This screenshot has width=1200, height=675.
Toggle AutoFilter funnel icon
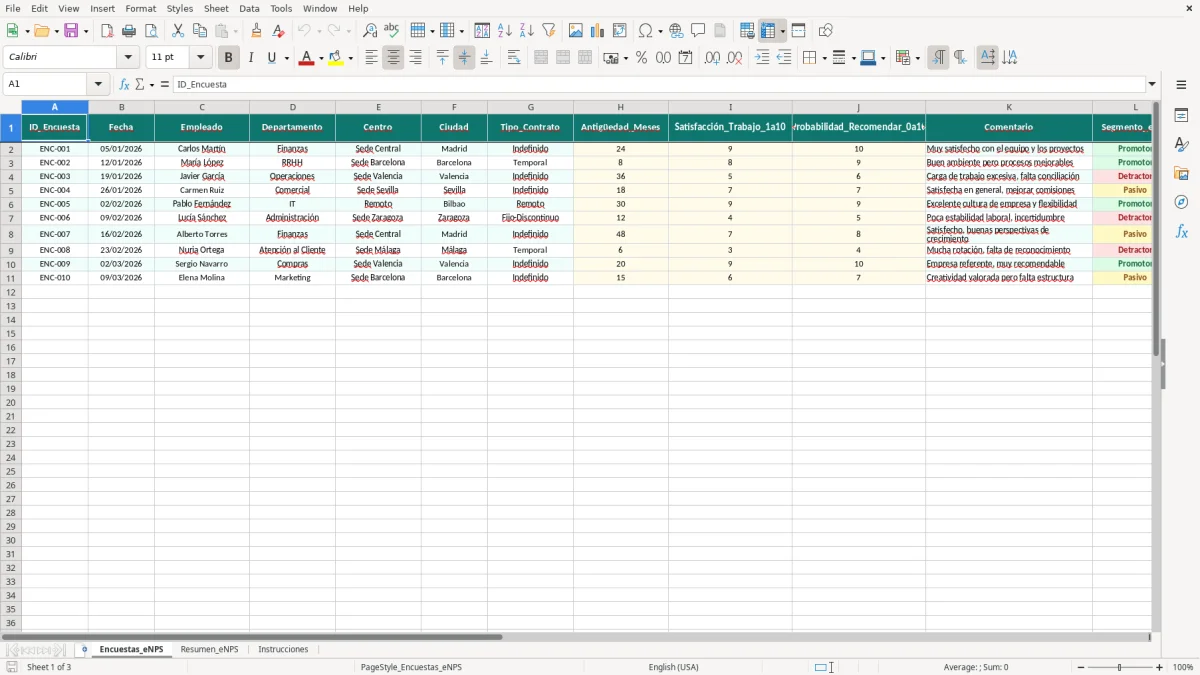[x=549, y=31]
